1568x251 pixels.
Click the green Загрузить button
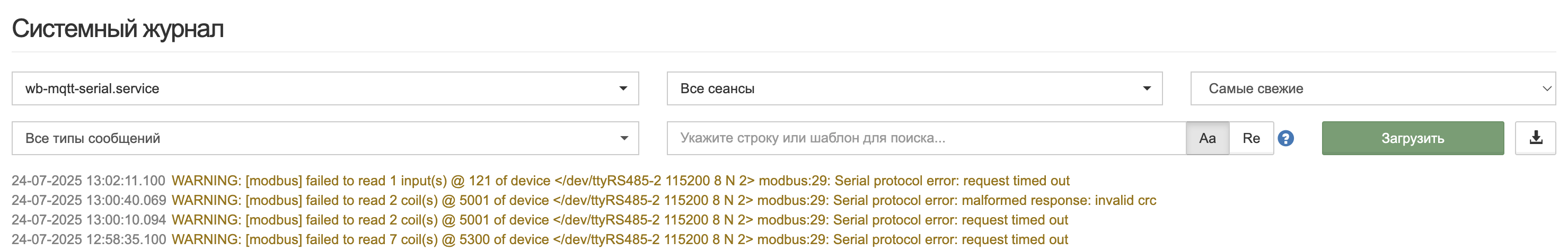pos(1412,138)
